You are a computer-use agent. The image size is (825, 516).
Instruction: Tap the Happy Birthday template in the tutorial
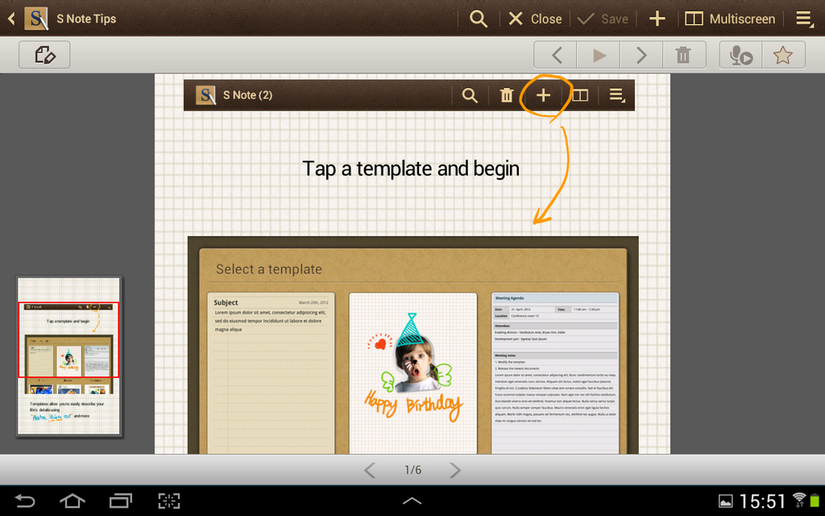point(413,373)
